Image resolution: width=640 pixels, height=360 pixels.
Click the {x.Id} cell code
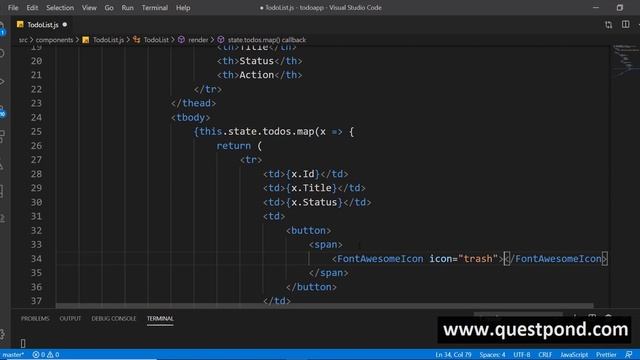point(302,174)
